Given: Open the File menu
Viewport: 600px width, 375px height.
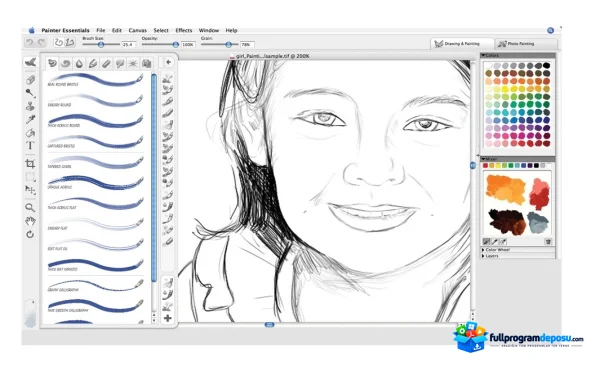Looking at the screenshot, I should (x=101, y=30).
